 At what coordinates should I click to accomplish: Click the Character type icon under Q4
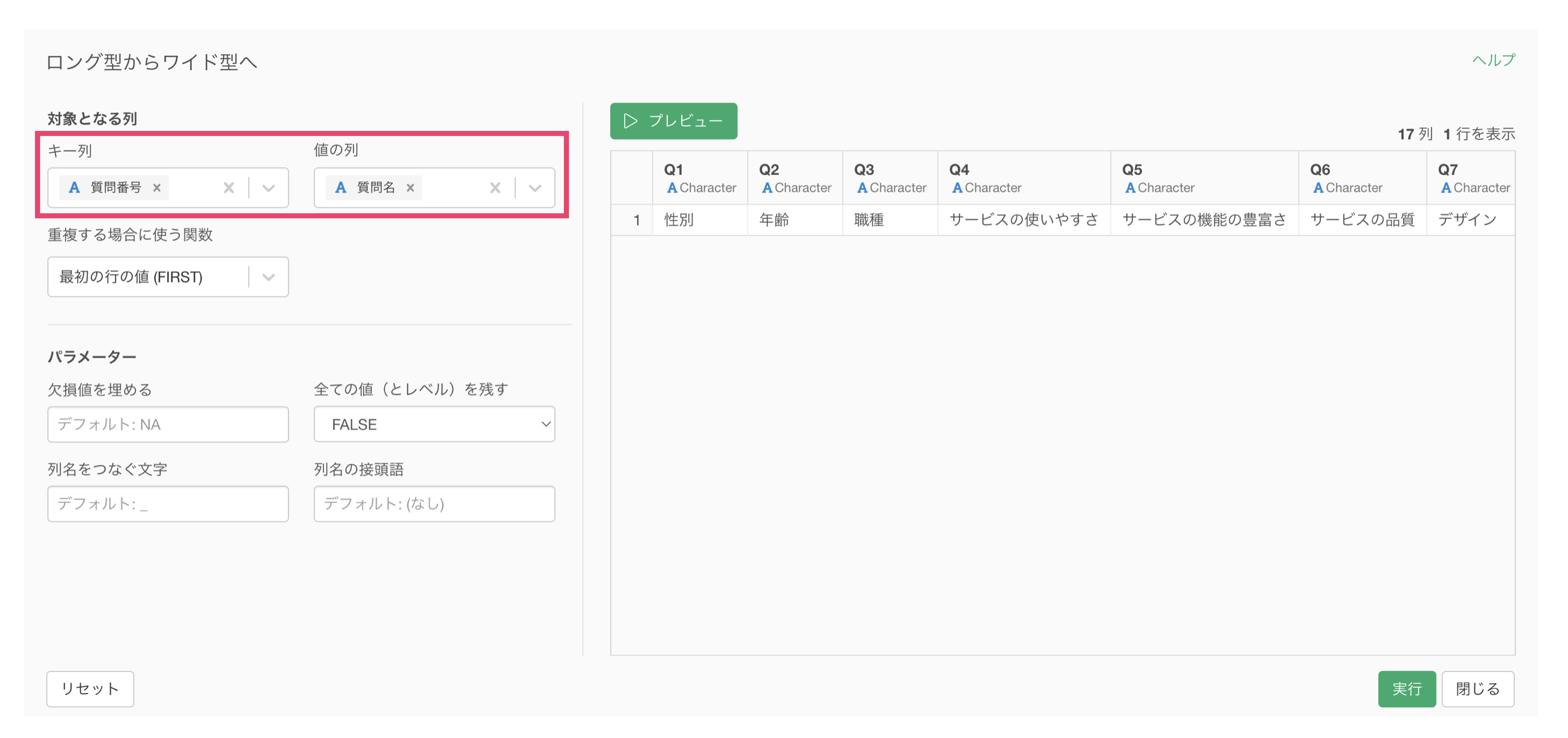coord(957,188)
